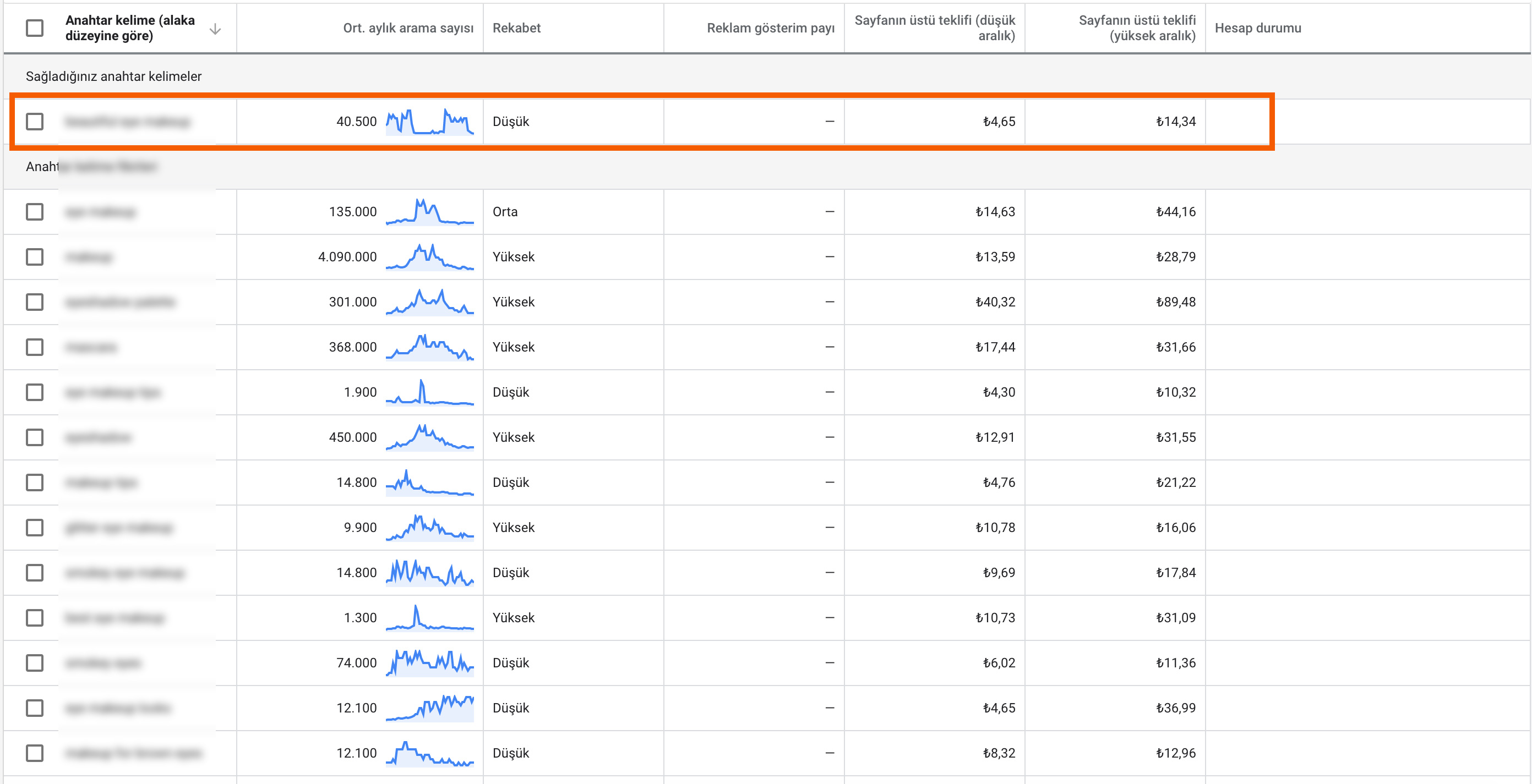Sort by Sayfanın üstü teklifi (düşük aralık)
Screen dimensions: 1532x784
[x=934, y=28]
